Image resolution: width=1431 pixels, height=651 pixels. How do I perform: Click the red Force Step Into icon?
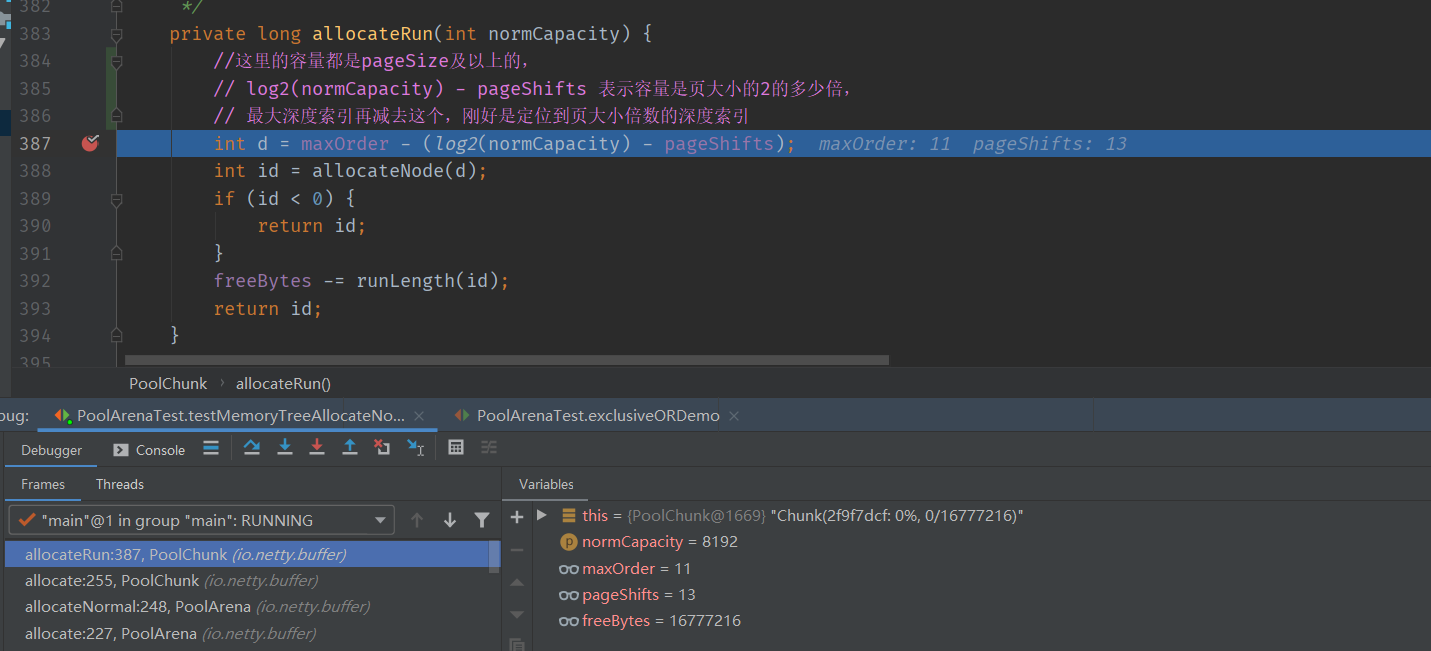click(x=317, y=448)
